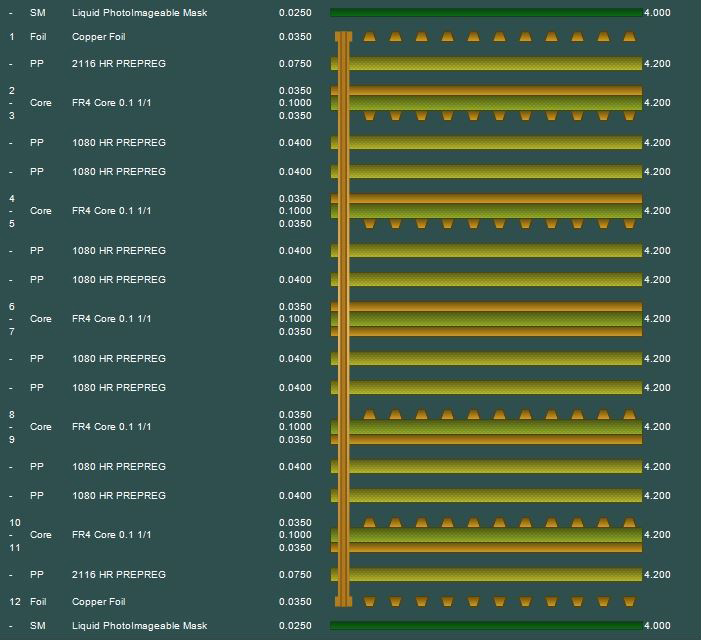
Task: Select 1080 HR PREPREG directly above layer 10
Action: (x=119, y=496)
